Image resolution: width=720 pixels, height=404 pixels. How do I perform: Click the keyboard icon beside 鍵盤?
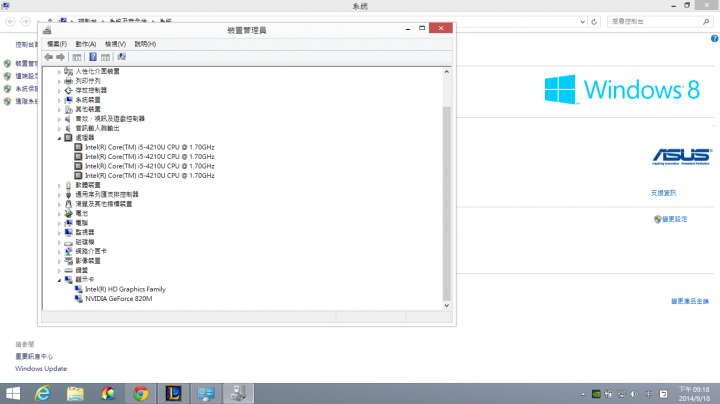(x=68, y=270)
